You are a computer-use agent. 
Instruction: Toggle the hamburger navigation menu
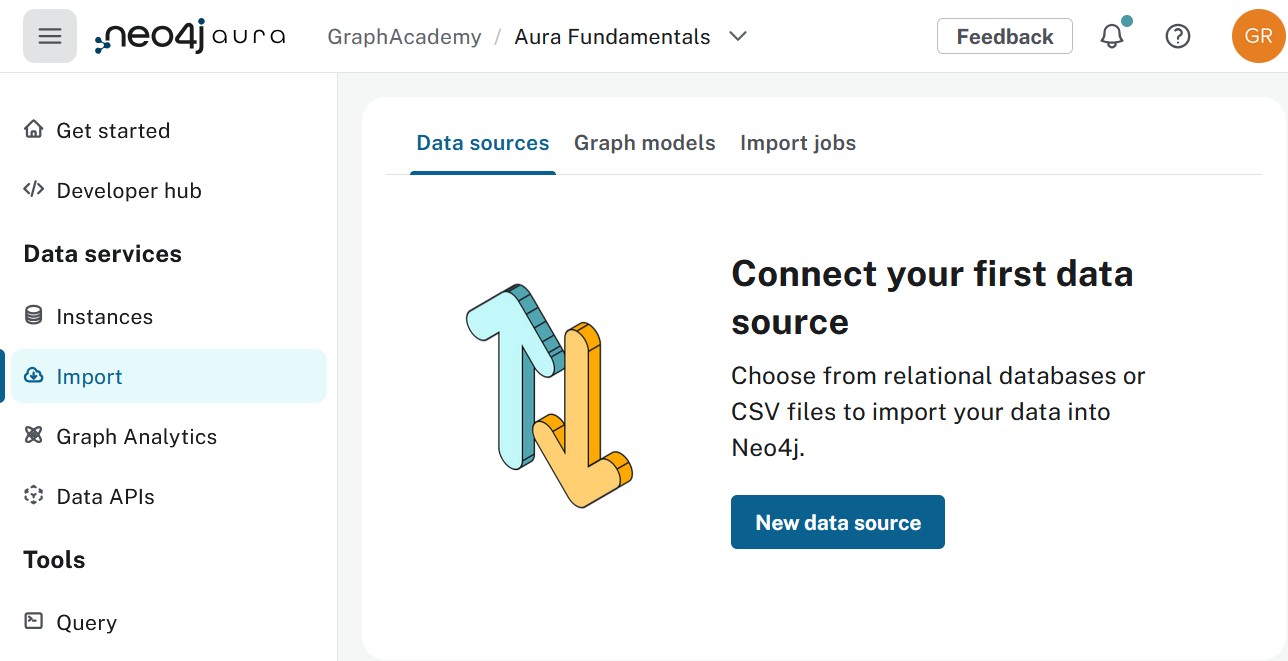pos(49,36)
